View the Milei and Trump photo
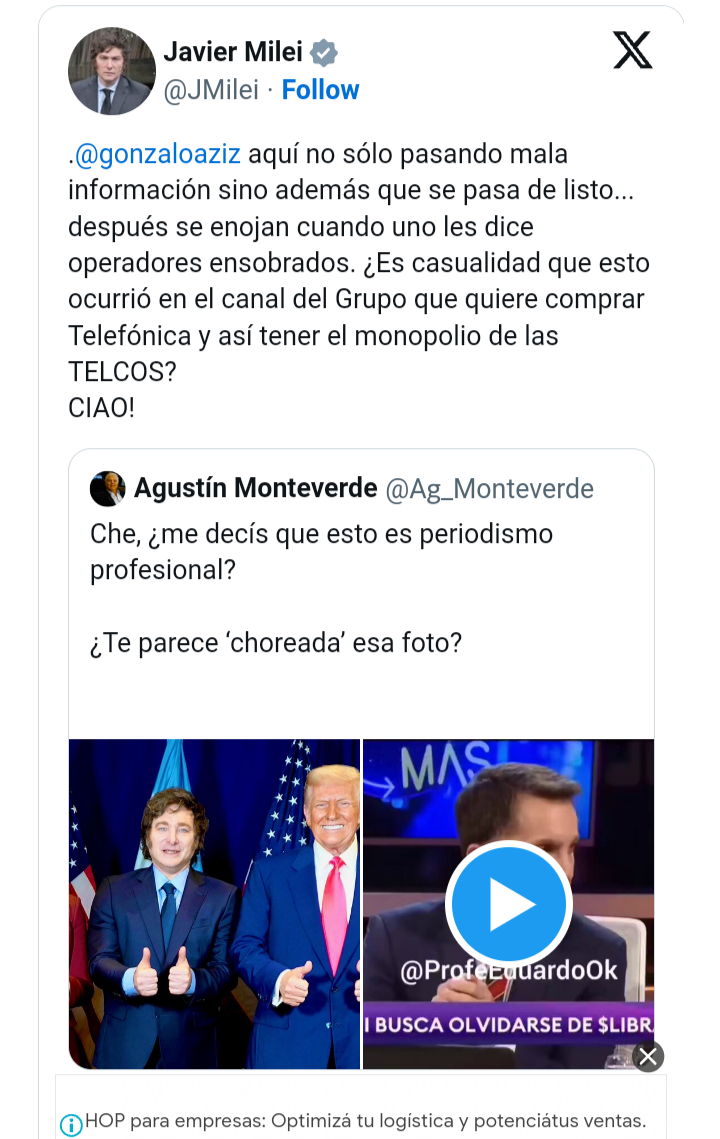 coord(214,904)
